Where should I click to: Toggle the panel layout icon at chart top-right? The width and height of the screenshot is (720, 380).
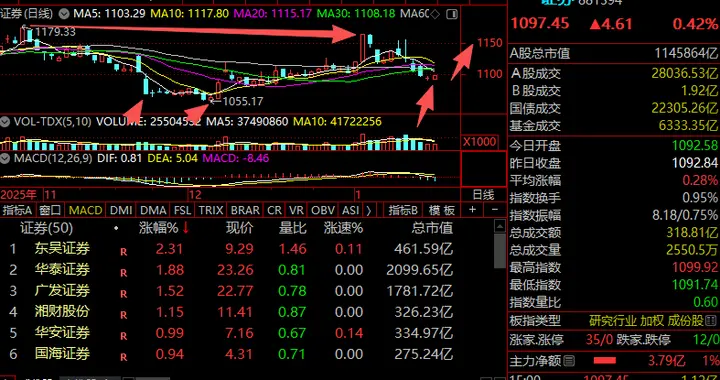click(x=452, y=14)
